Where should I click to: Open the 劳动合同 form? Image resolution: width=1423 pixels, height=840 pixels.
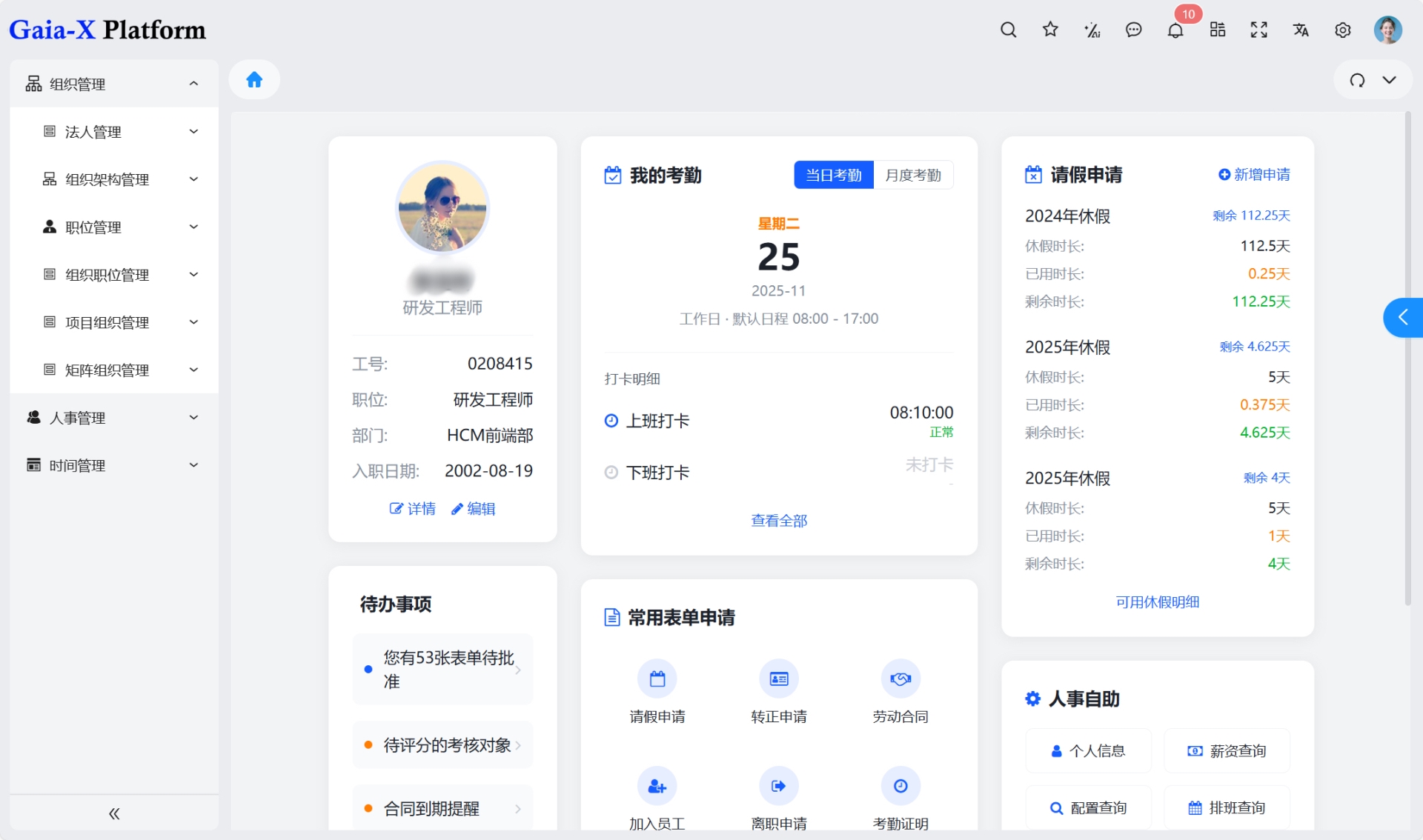coord(900,679)
